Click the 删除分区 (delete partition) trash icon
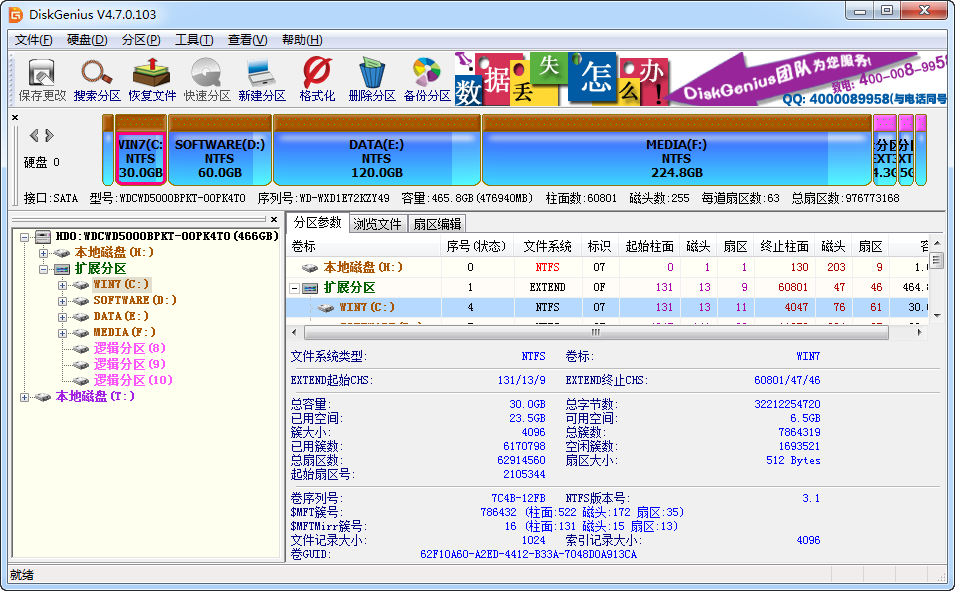This screenshot has width=955, height=591. coord(372,79)
